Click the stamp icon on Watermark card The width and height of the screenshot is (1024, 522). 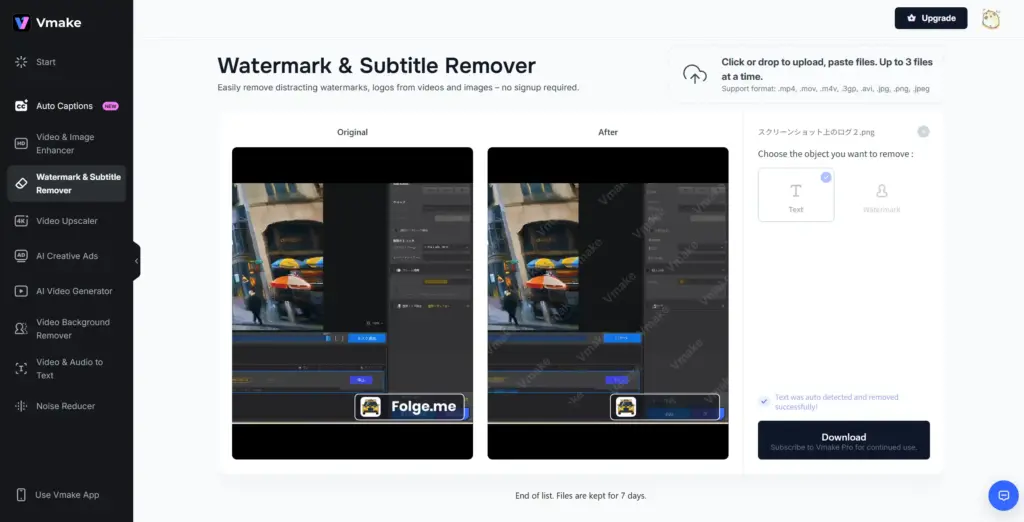(882, 191)
